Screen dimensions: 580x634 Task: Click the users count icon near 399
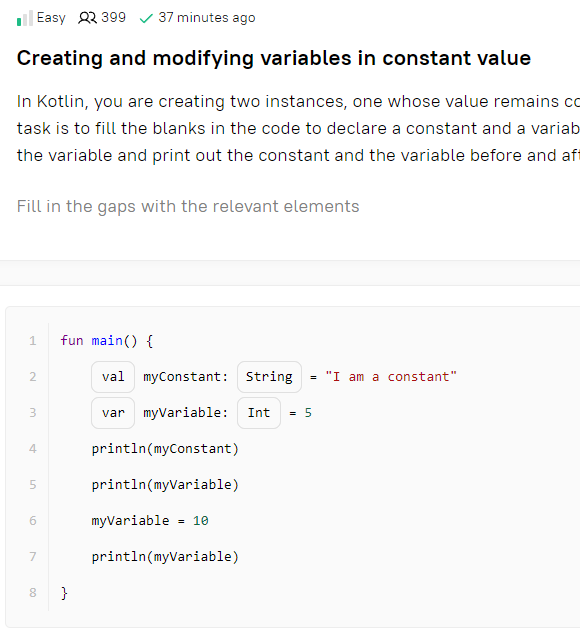pyautogui.click(x=87, y=18)
